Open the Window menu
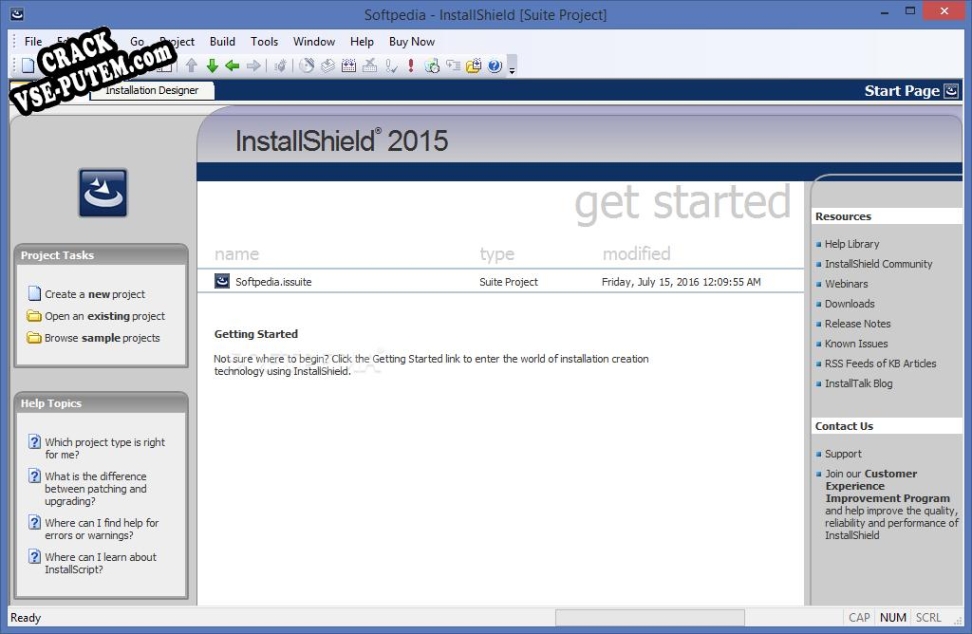Viewport: 972px width, 634px height. pyautogui.click(x=314, y=42)
